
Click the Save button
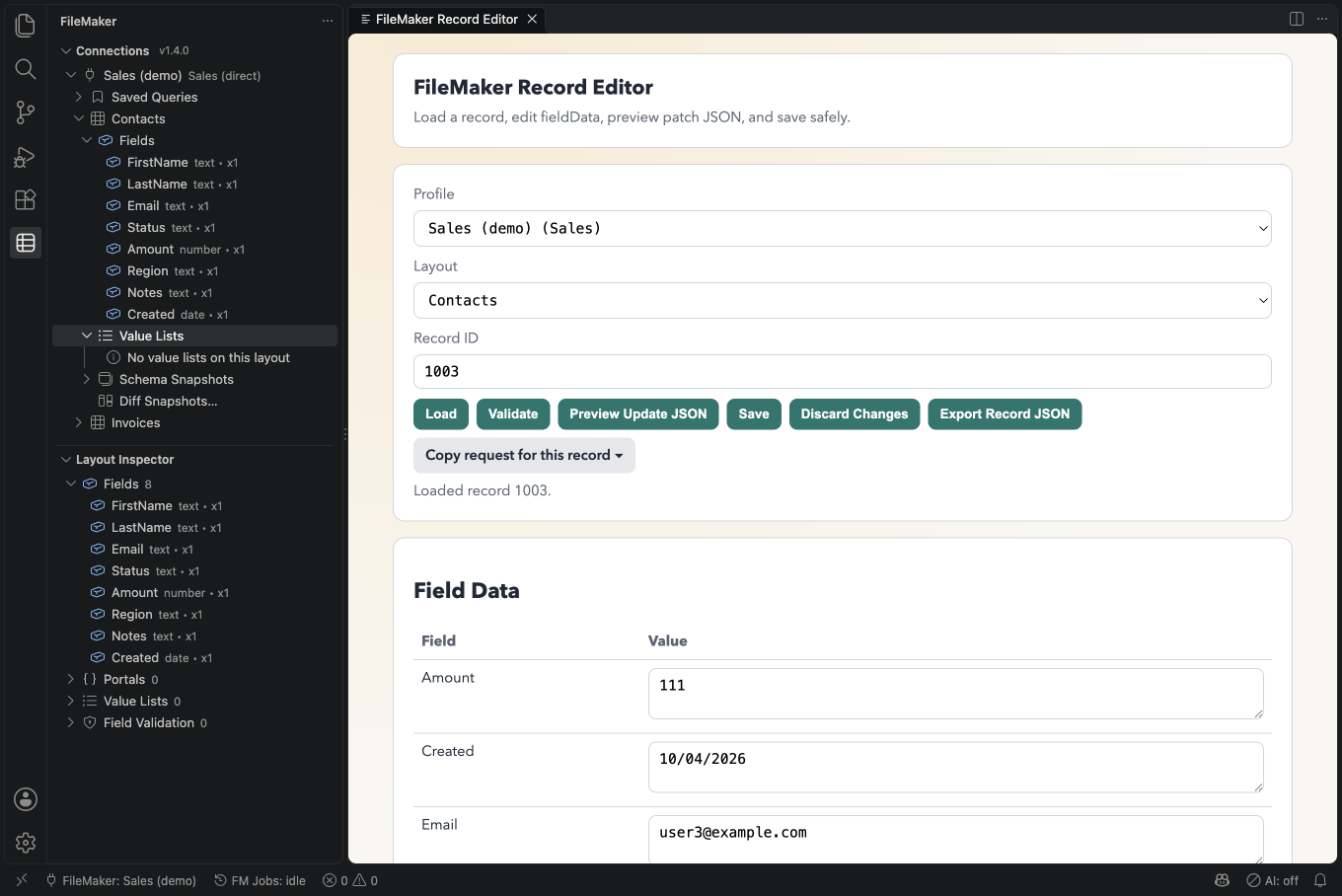pyautogui.click(x=754, y=414)
